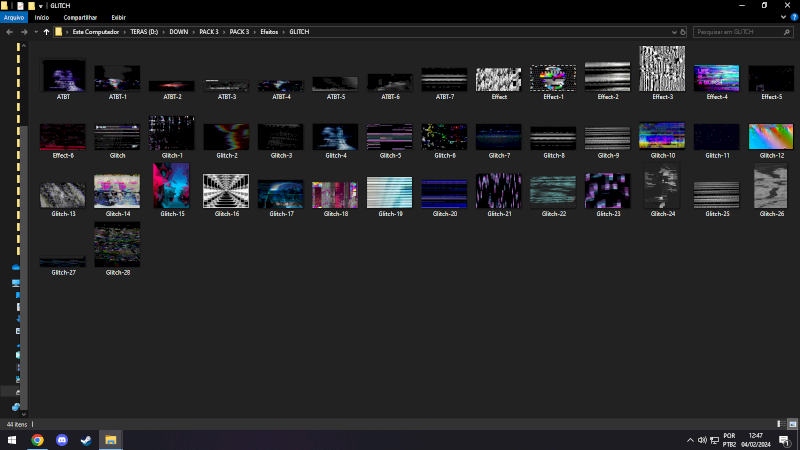This screenshot has width=800, height=450.
Task: Navigate to TERAS (D:) breadcrumb
Action: pos(144,32)
